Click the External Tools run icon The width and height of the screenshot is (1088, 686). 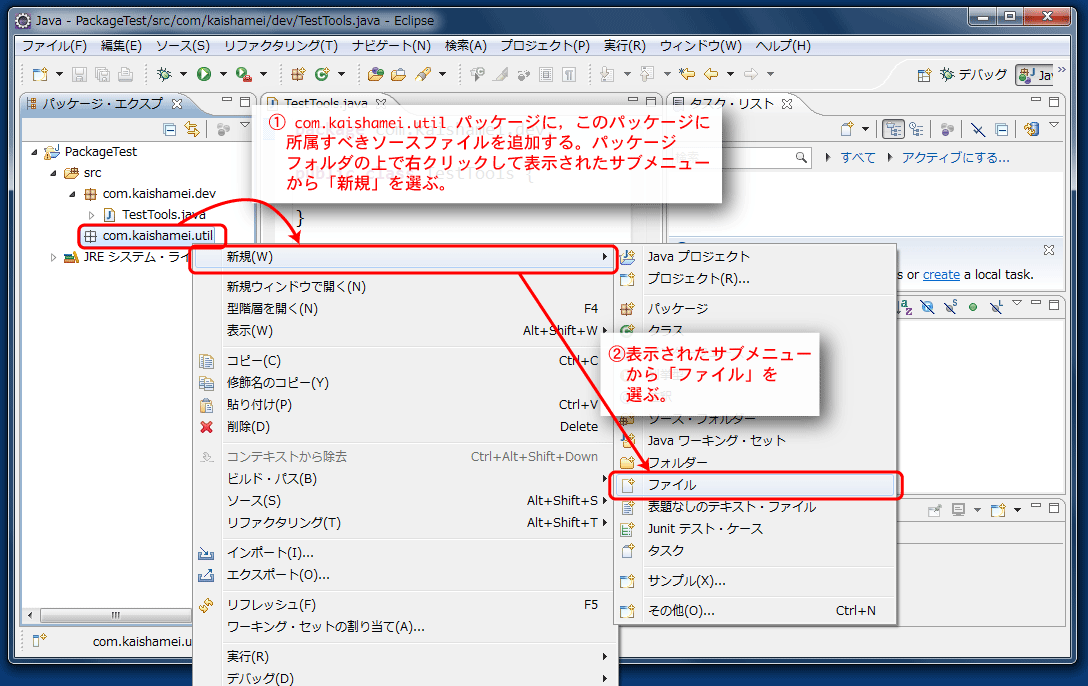tap(243, 74)
